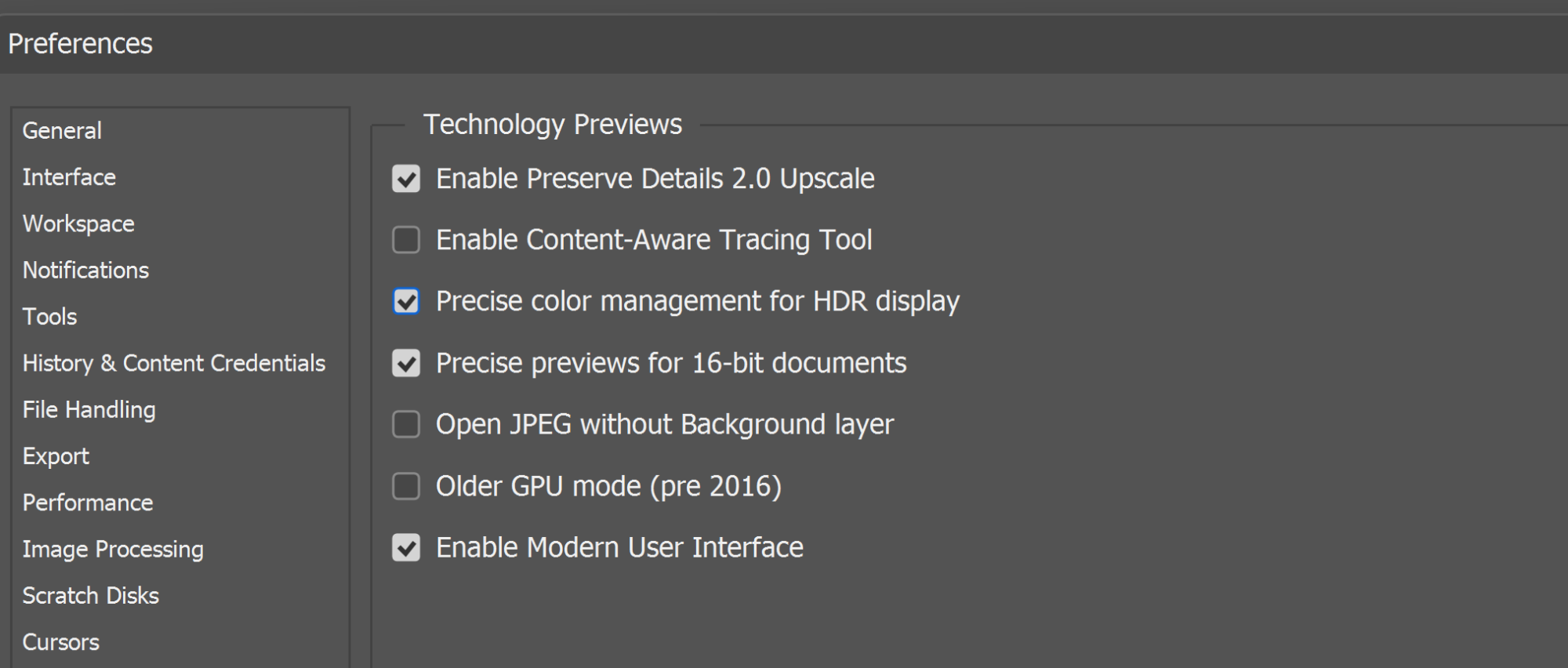
Task: Select History & Content Credentials
Action: (173, 363)
